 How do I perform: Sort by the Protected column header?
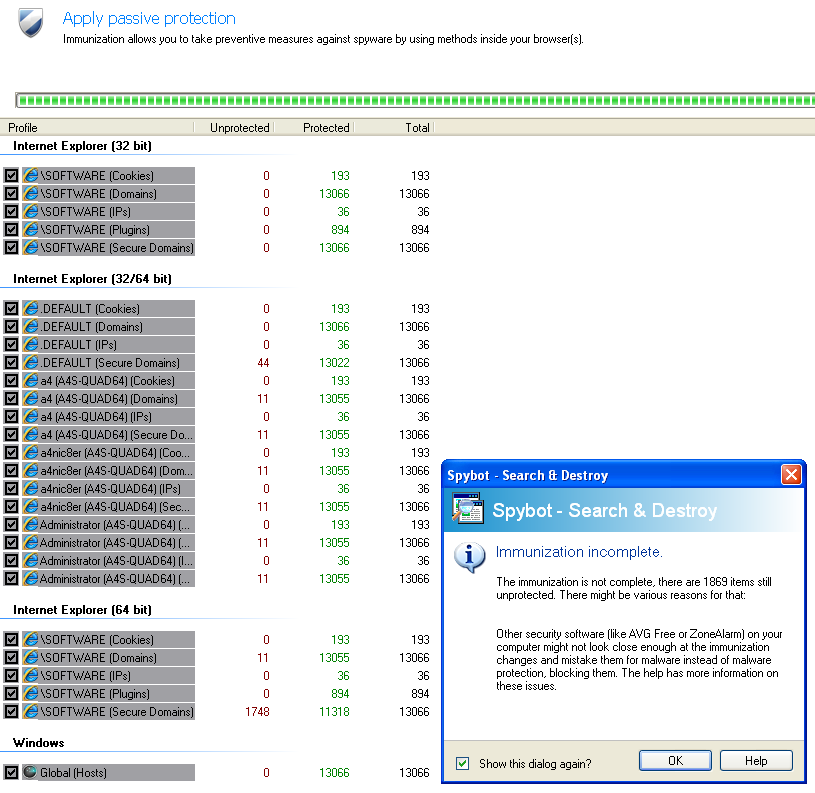(314, 128)
